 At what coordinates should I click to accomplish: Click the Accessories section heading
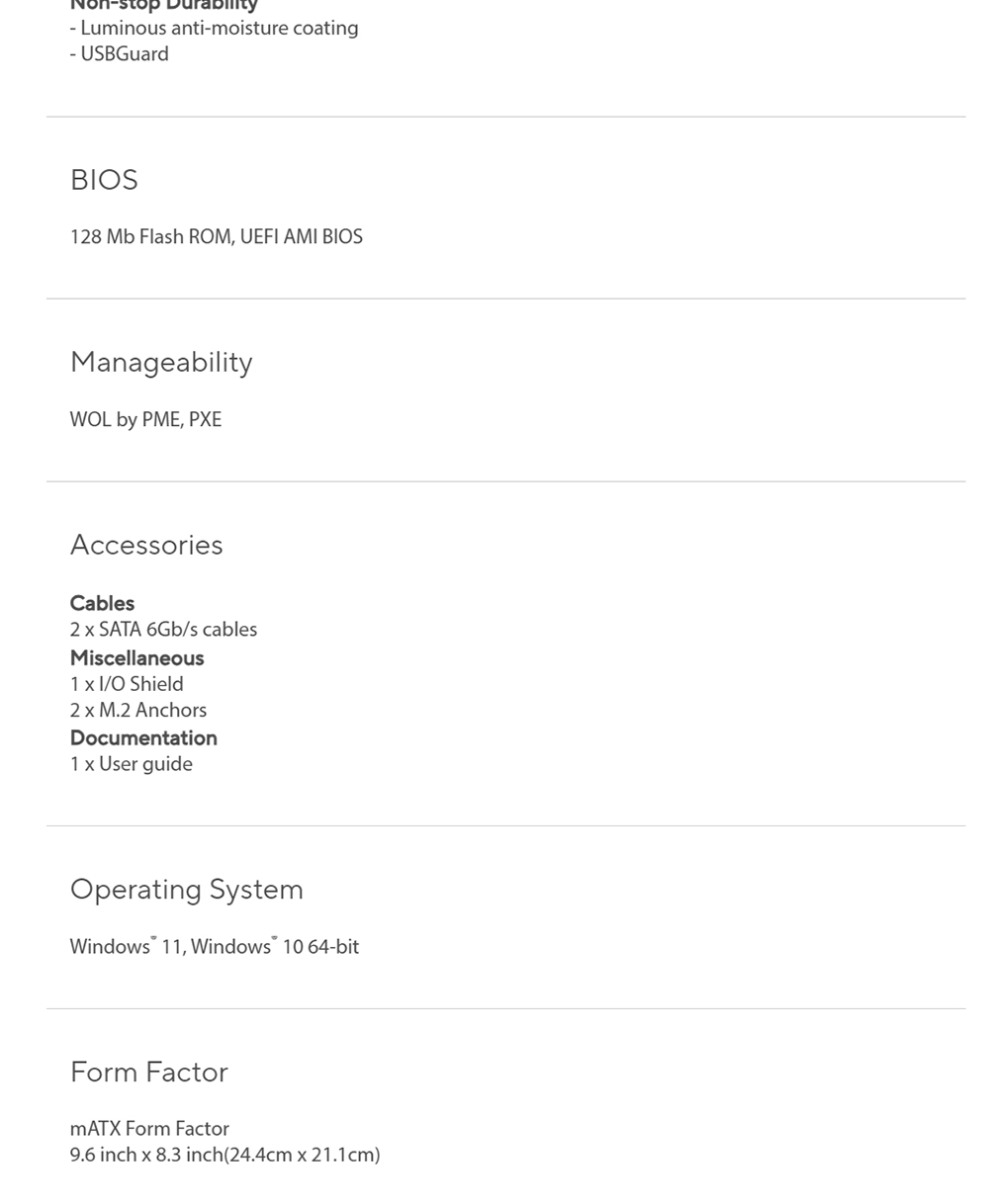146,545
